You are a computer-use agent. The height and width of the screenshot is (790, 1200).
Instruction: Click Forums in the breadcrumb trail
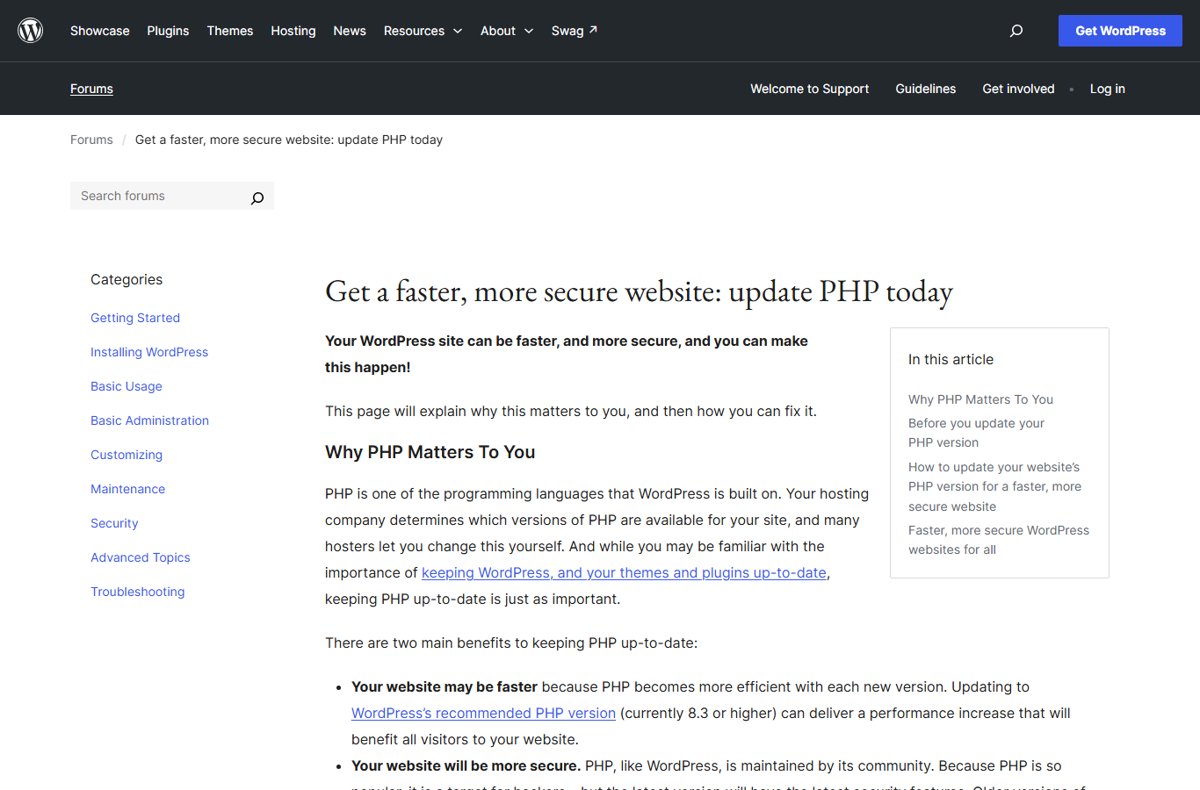click(x=91, y=140)
